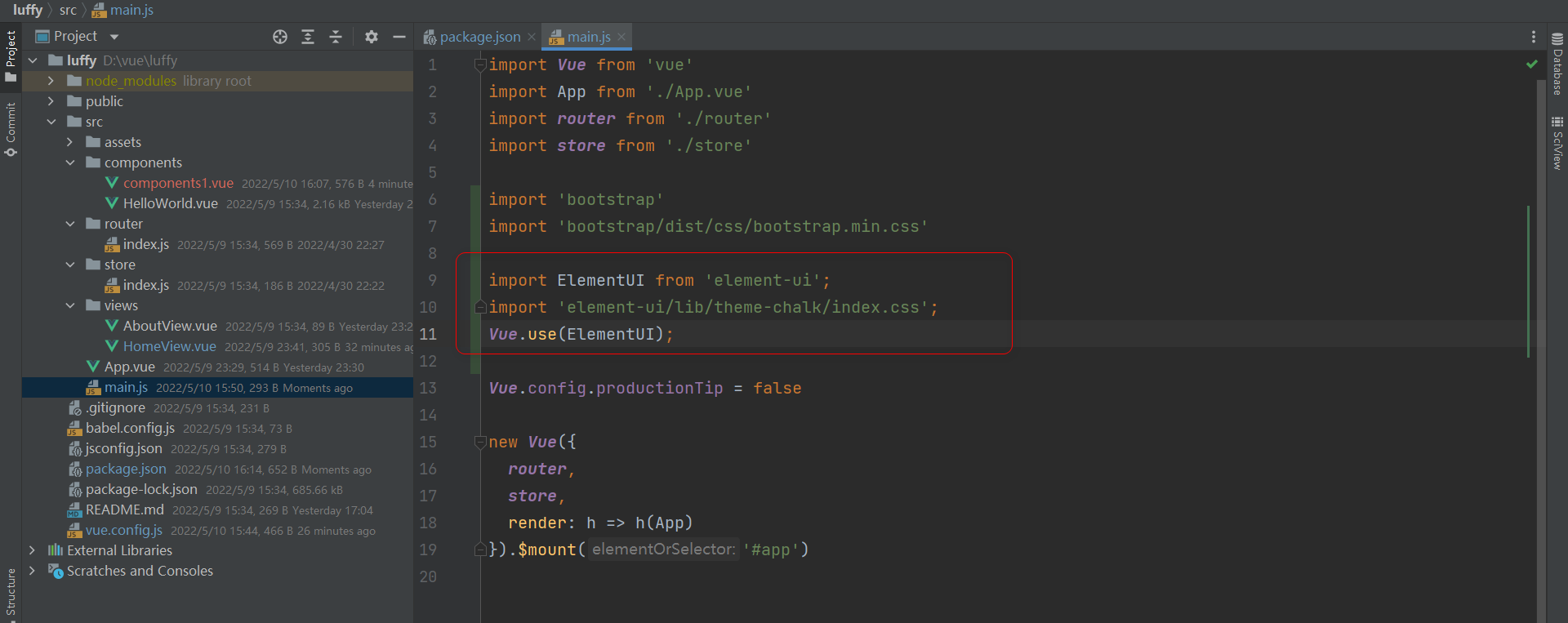Click fold marker at line 1 imports

pos(480,65)
